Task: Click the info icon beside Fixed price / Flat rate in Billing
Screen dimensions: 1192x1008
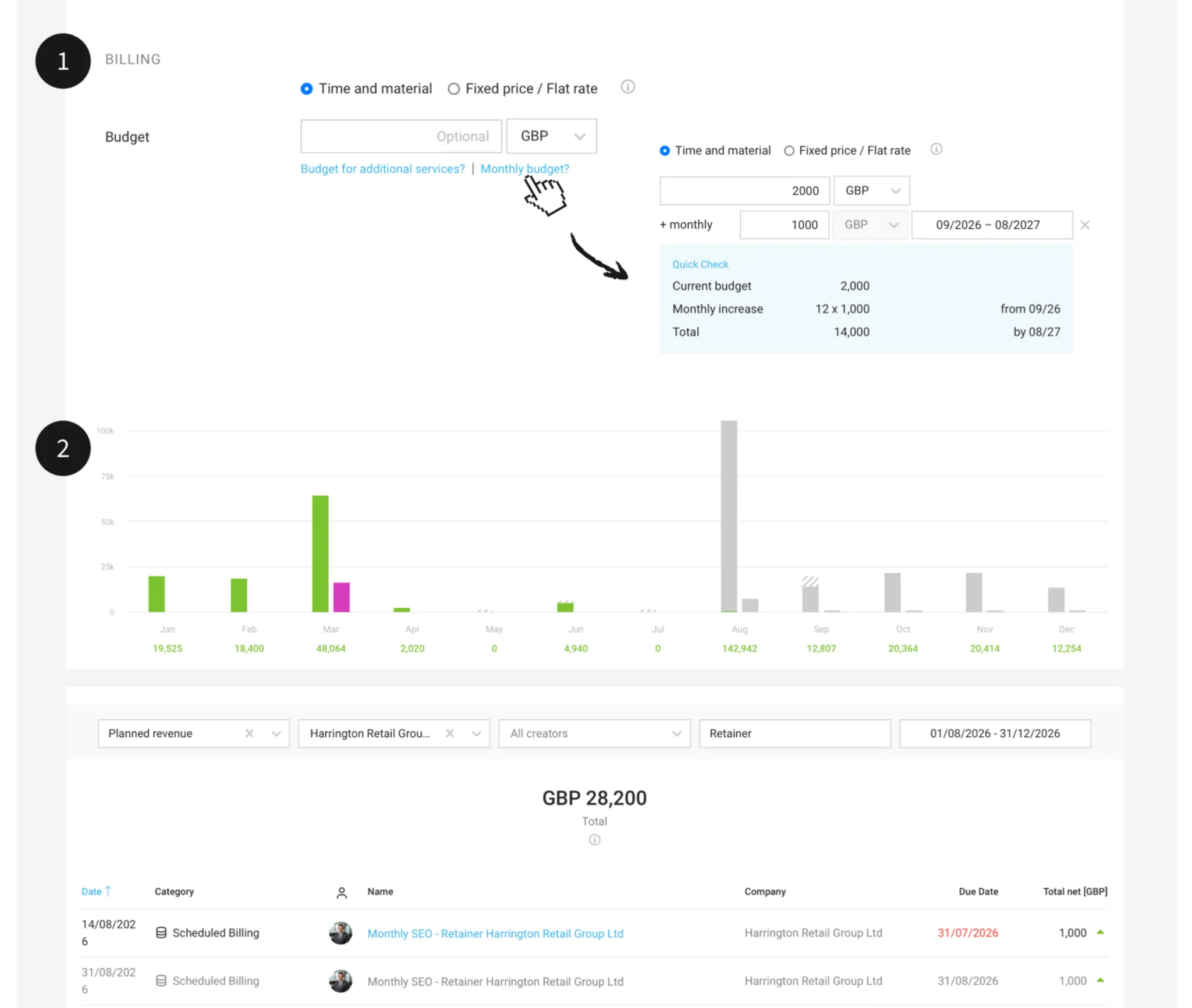Action: 627,87
